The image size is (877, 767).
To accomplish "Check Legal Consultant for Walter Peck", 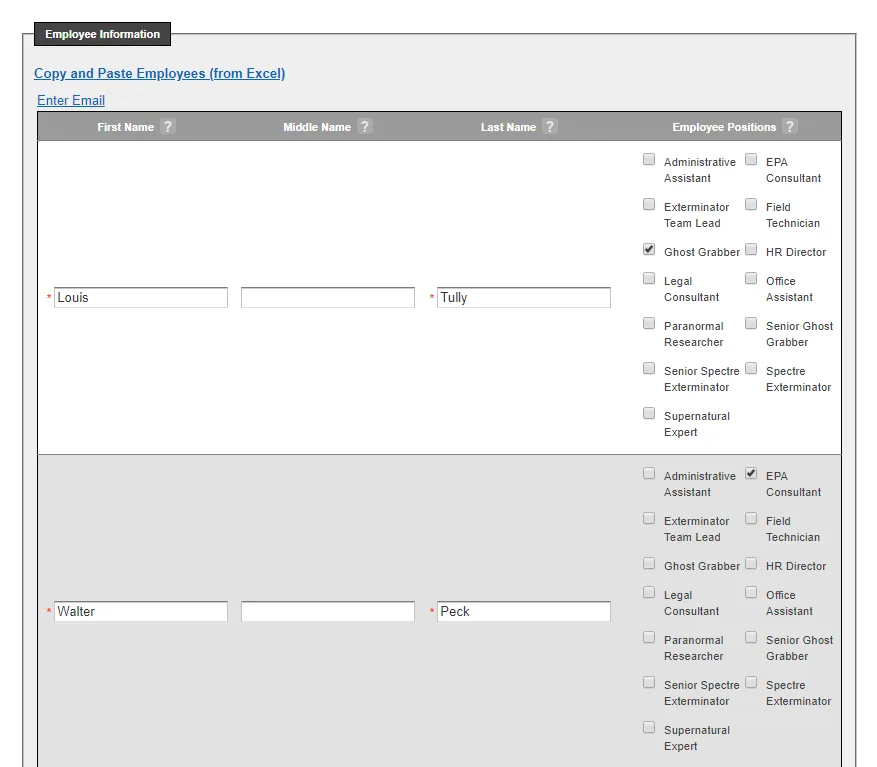I will click(649, 592).
